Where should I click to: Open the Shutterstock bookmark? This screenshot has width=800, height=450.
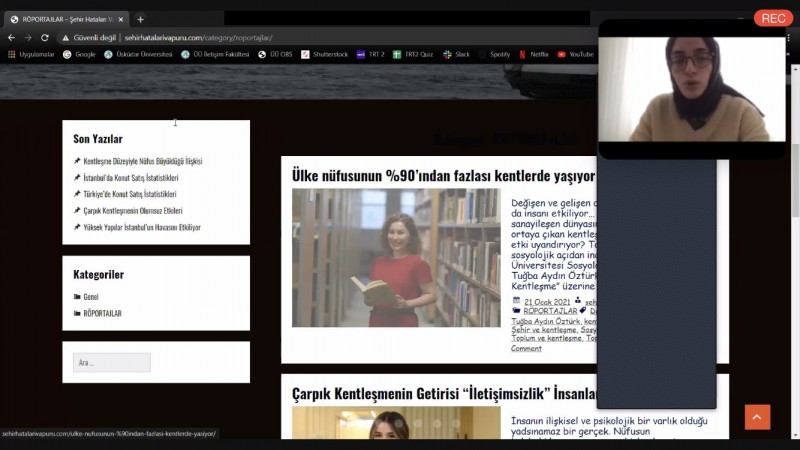tap(325, 54)
